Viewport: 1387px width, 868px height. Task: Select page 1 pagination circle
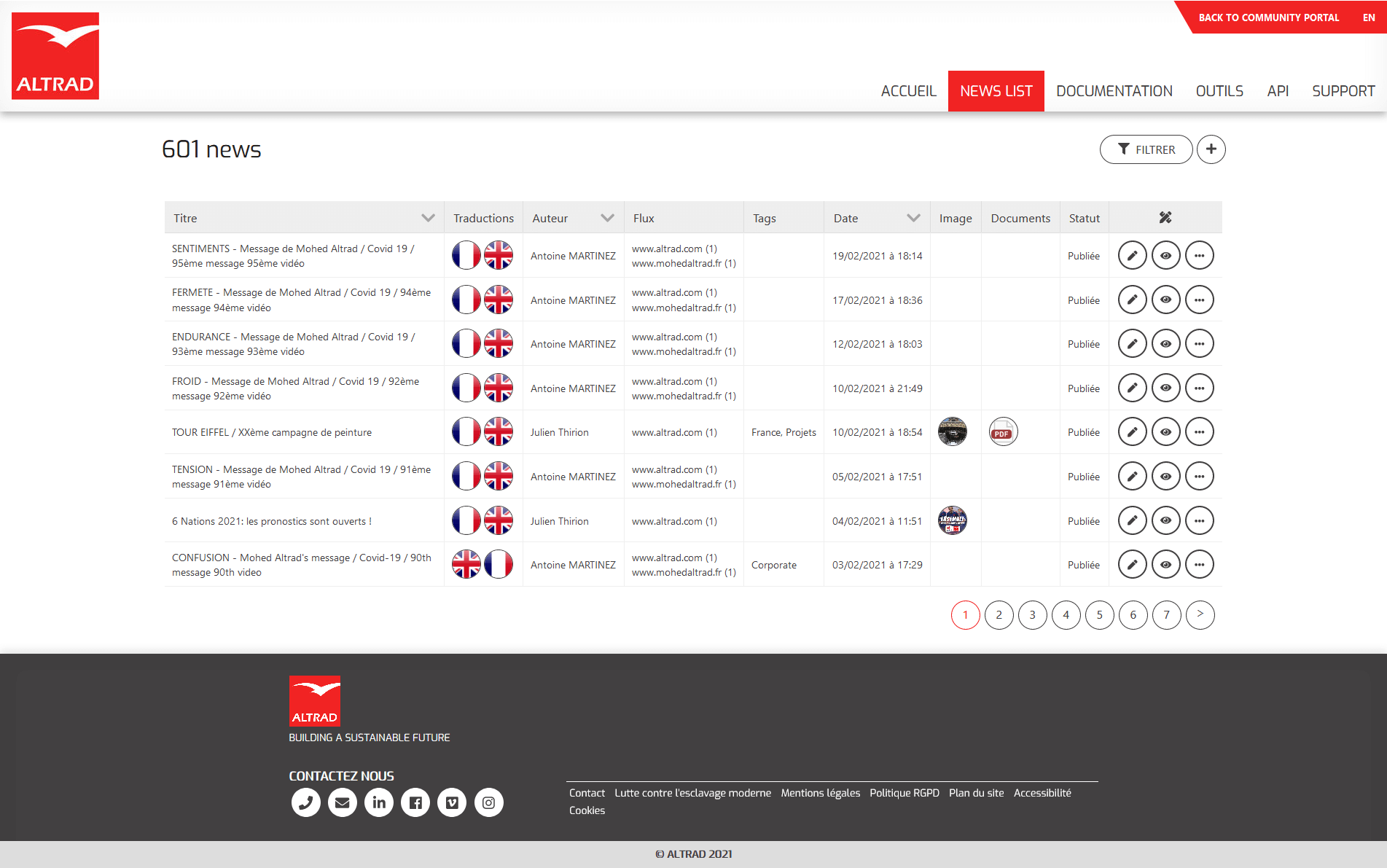click(x=965, y=615)
